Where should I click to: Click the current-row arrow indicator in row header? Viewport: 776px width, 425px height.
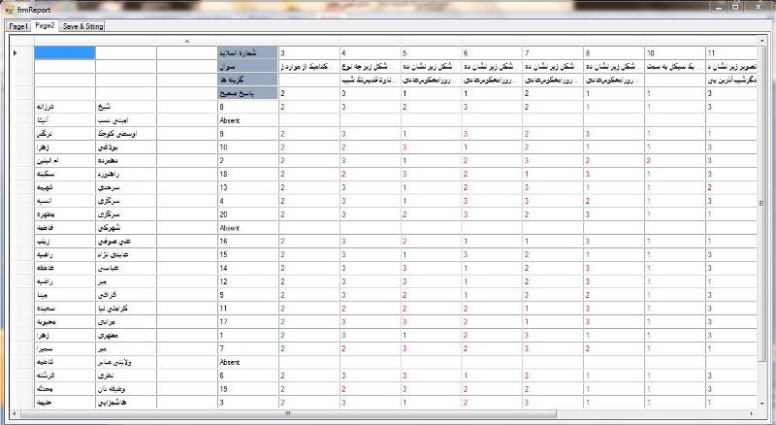click(14, 52)
